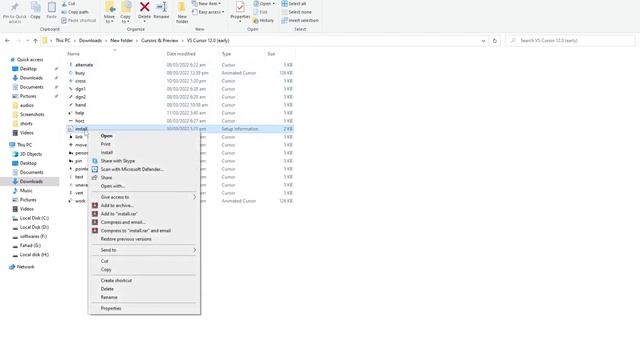Click Cut in the ribbon Clipboard group
640x360 pixels.
68,4
